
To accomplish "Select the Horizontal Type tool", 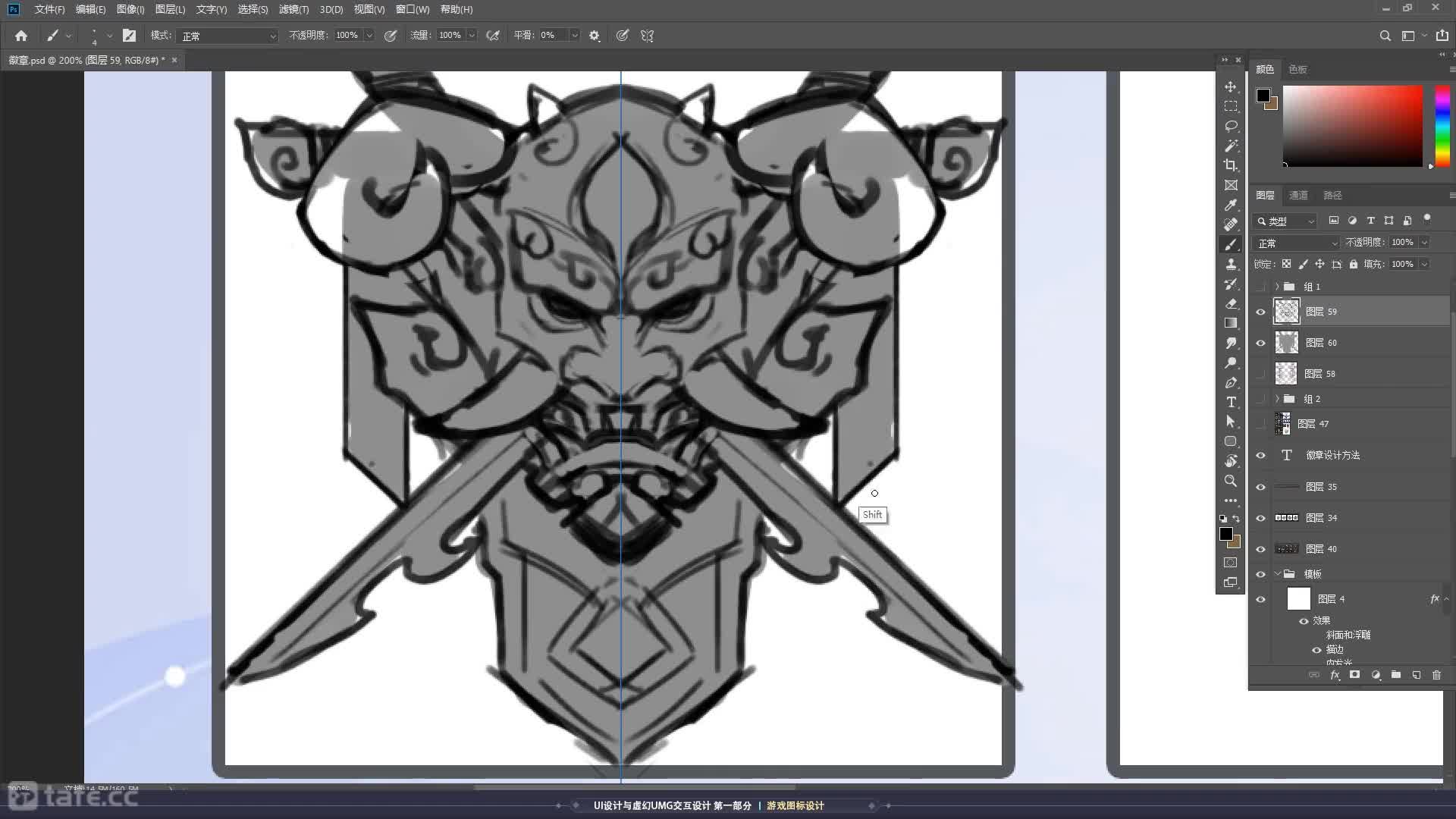I will (x=1231, y=402).
